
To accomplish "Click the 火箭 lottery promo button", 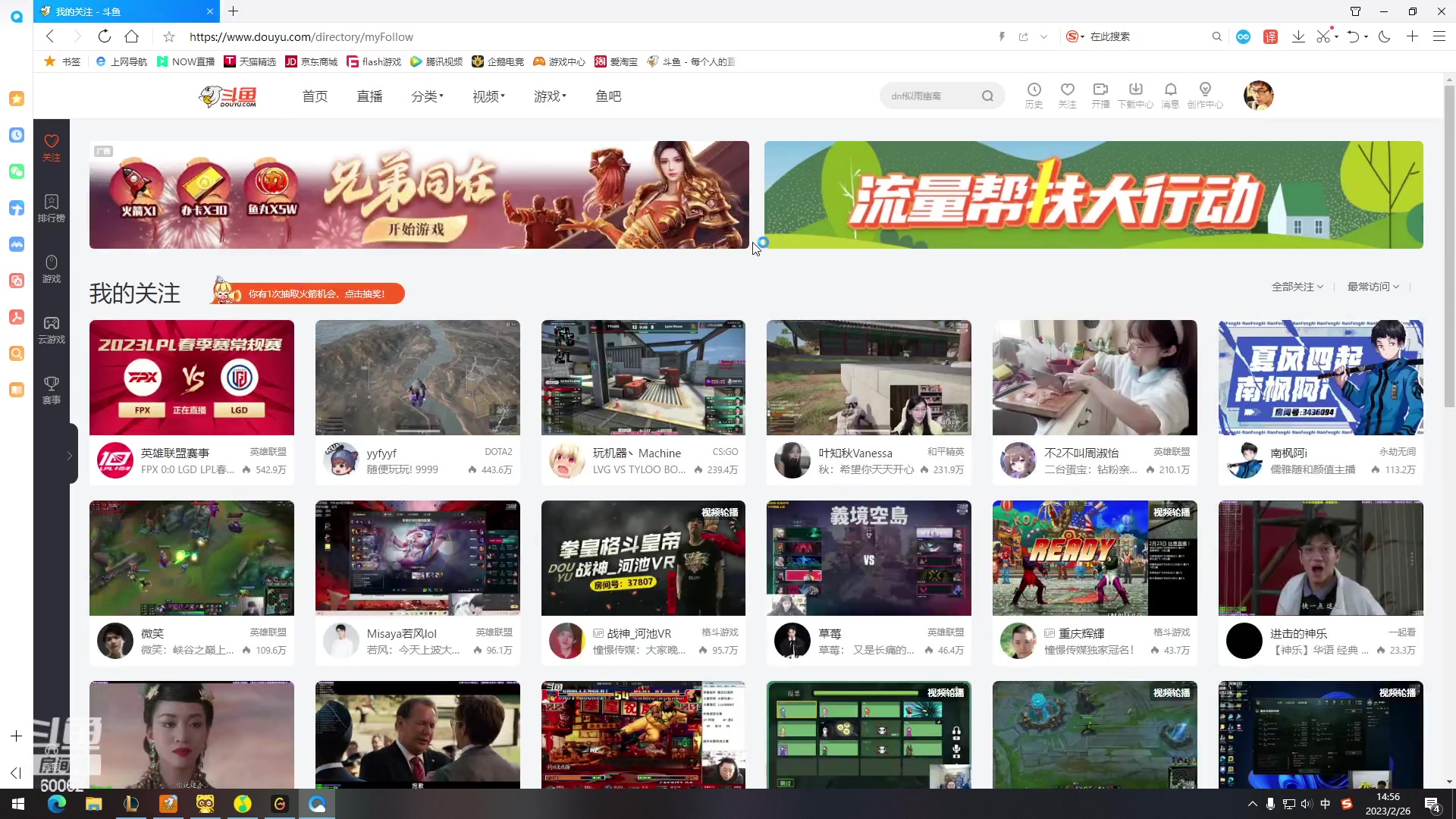I will click(308, 293).
